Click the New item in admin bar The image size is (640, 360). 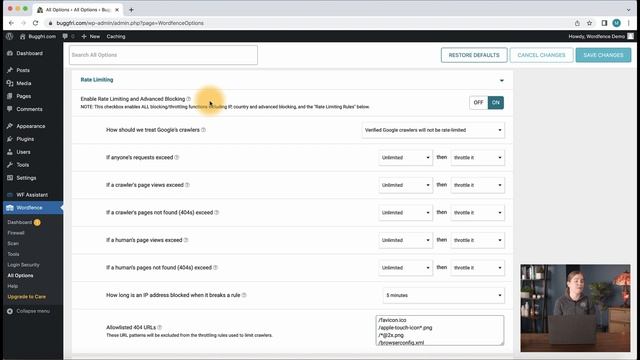[x=91, y=36]
